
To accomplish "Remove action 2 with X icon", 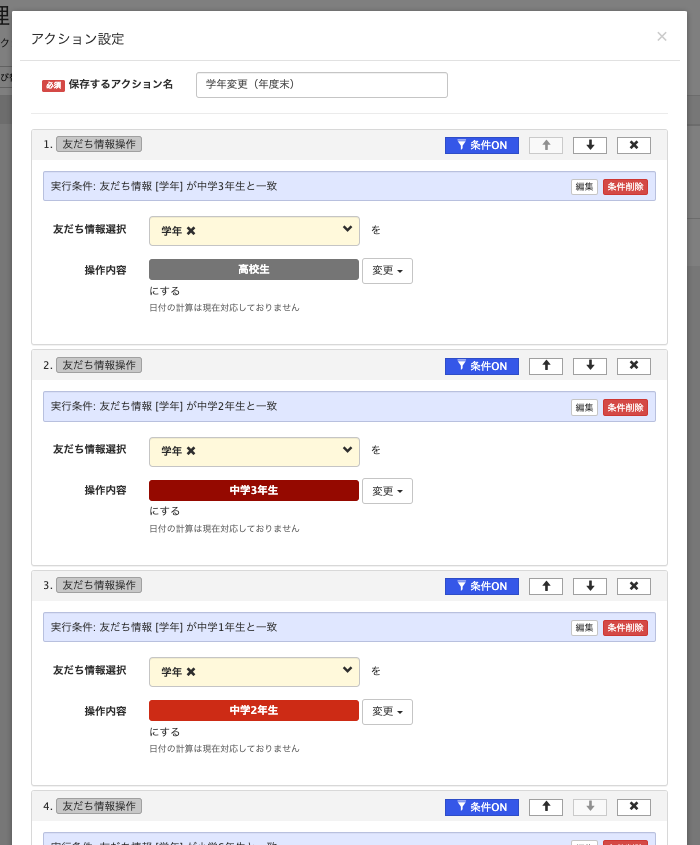I will (633, 366).
